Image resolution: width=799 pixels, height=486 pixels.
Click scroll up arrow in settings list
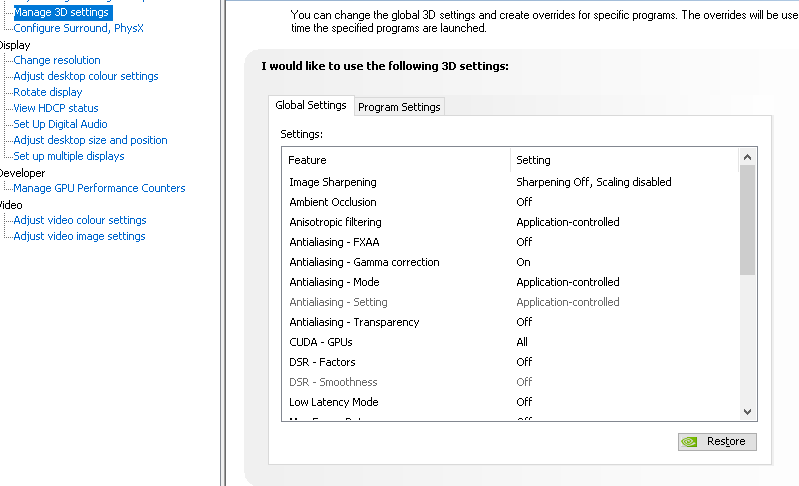point(748,157)
